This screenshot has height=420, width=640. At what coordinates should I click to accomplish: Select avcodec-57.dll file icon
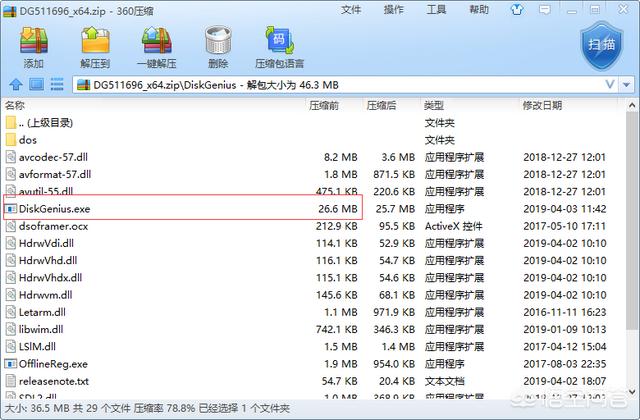coord(11,157)
